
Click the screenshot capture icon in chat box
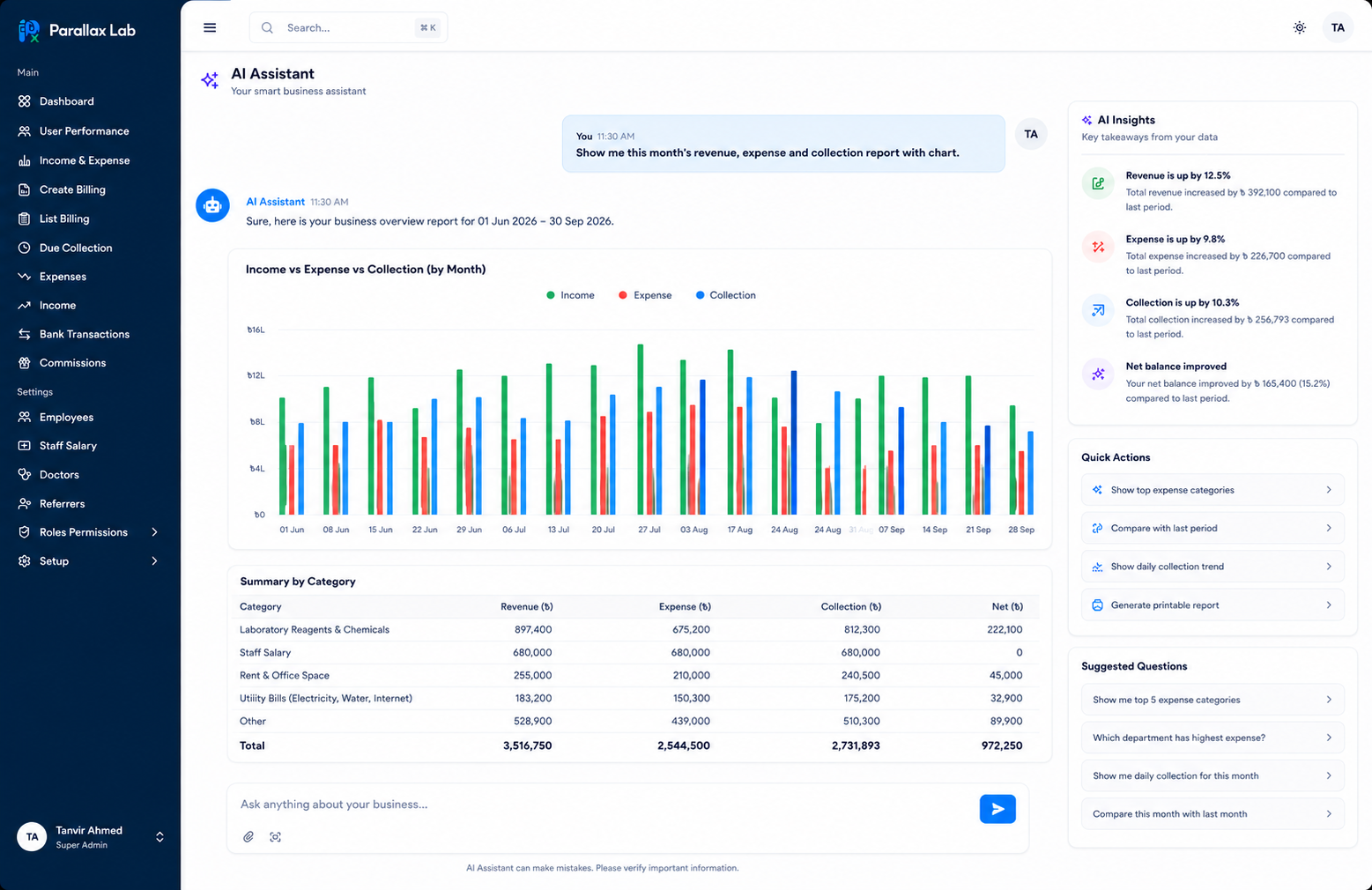click(x=275, y=837)
